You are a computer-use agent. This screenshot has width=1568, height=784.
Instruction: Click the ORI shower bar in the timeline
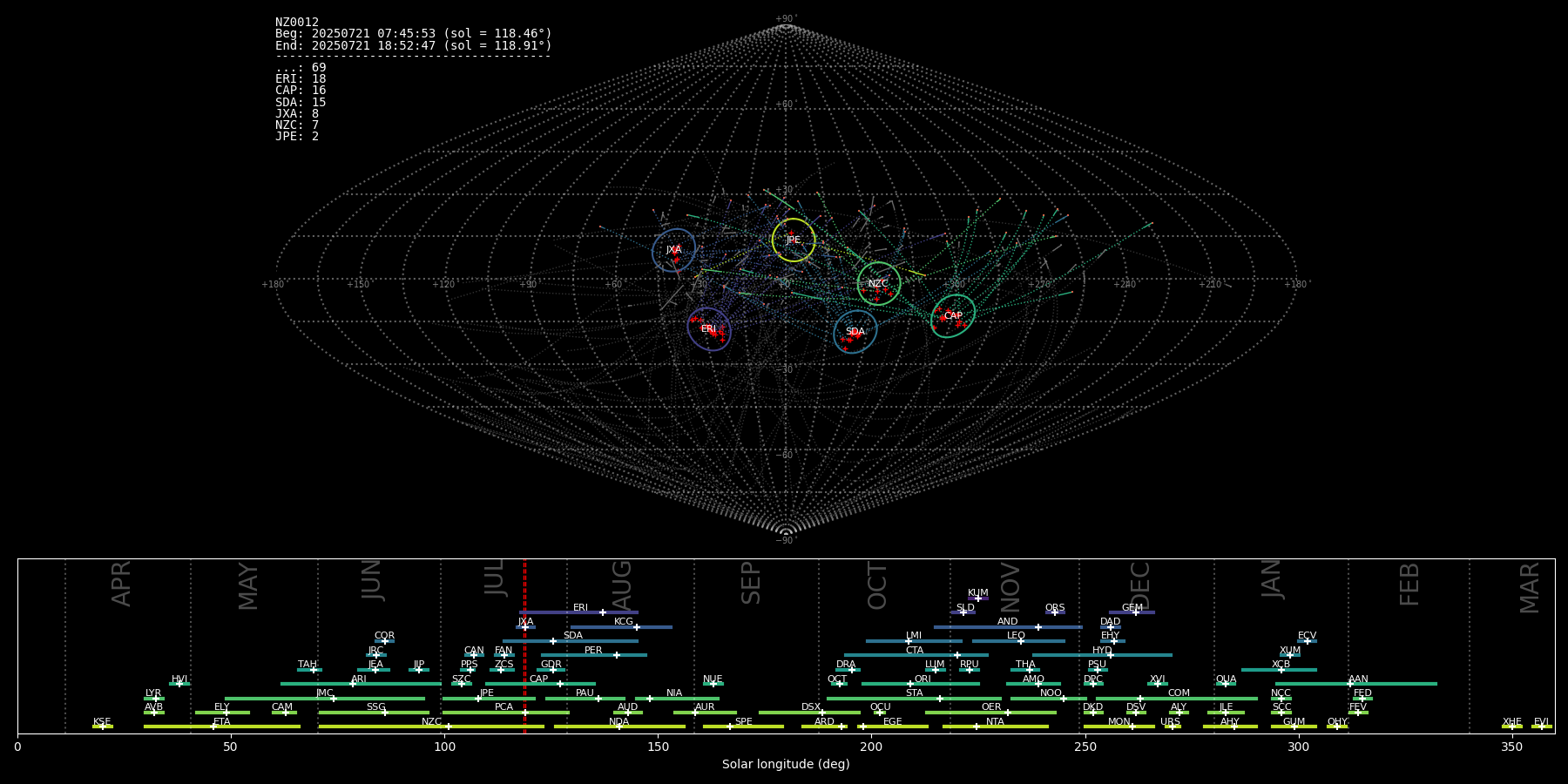(x=921, y=684)
